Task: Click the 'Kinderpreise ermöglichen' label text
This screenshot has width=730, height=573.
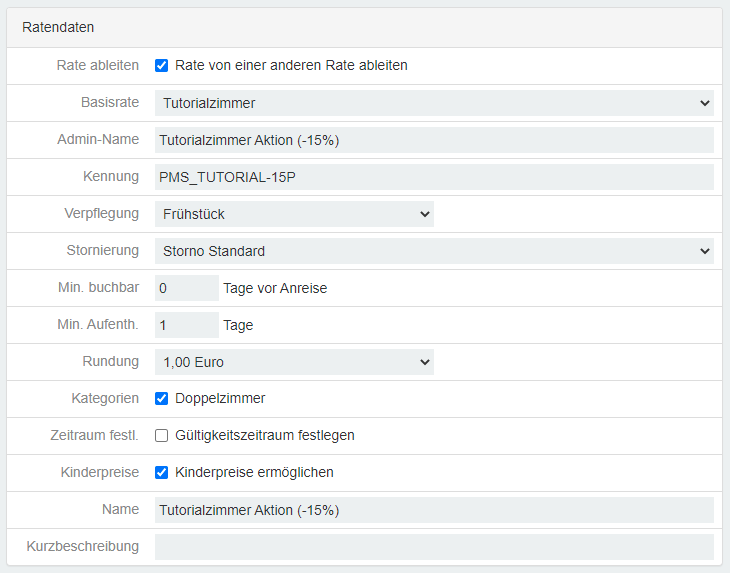Action: point(254,473)
